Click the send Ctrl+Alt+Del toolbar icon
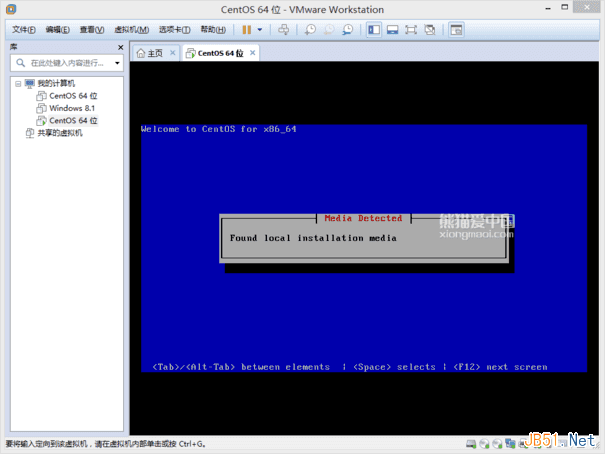Viewport: 605px width, 454px height. [x=284, y=30]
